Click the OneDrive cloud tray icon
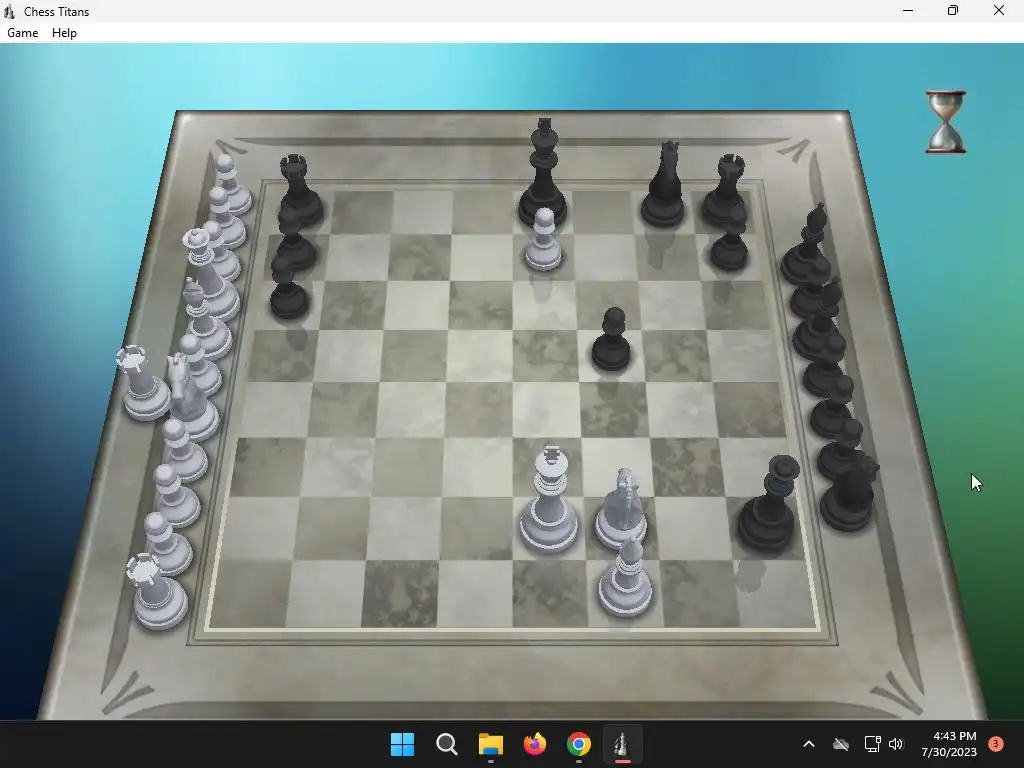This screenshot has height=768, width=1024. [x=841, y=744]
